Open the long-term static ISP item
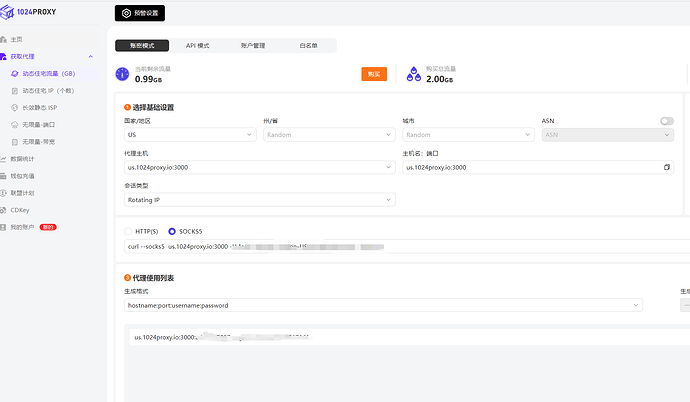690x402 pixels. 40,107
